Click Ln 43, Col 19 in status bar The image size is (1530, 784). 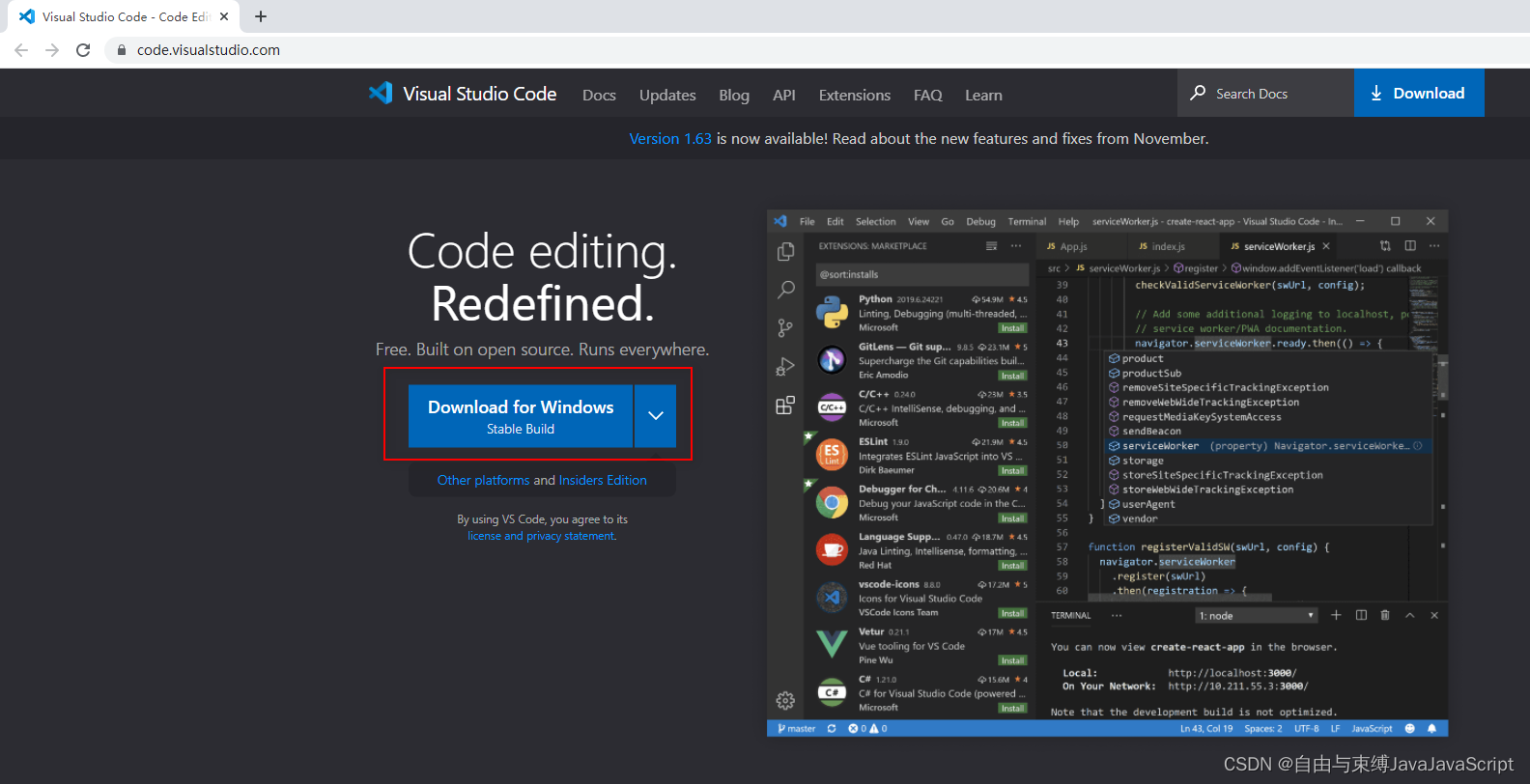[1206, 729]
